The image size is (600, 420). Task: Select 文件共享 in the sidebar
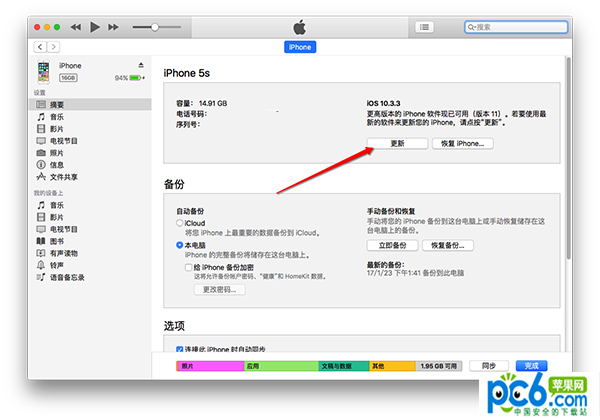tap(63, 177)
